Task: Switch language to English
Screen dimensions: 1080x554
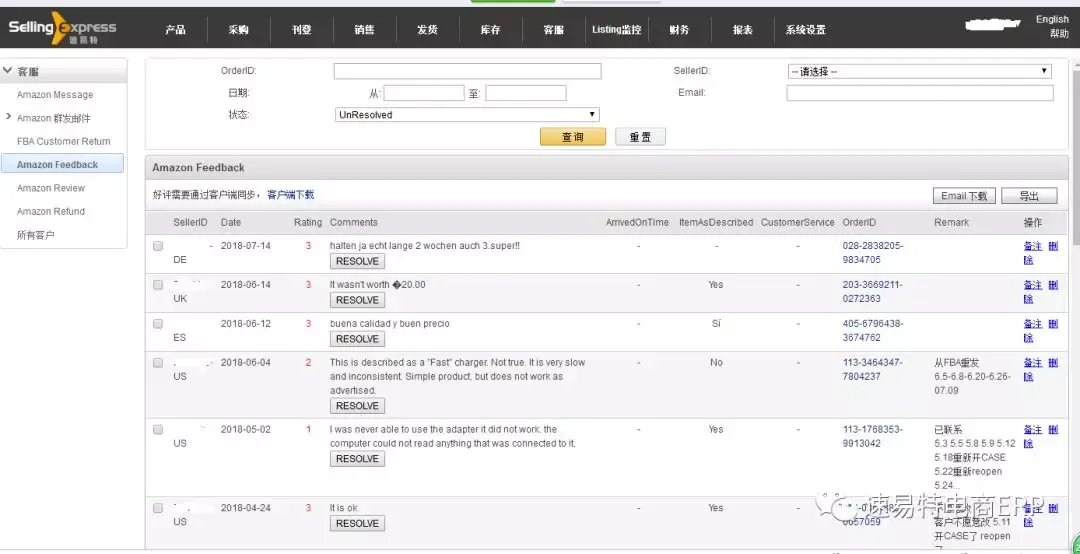Action: (1052, 19)
